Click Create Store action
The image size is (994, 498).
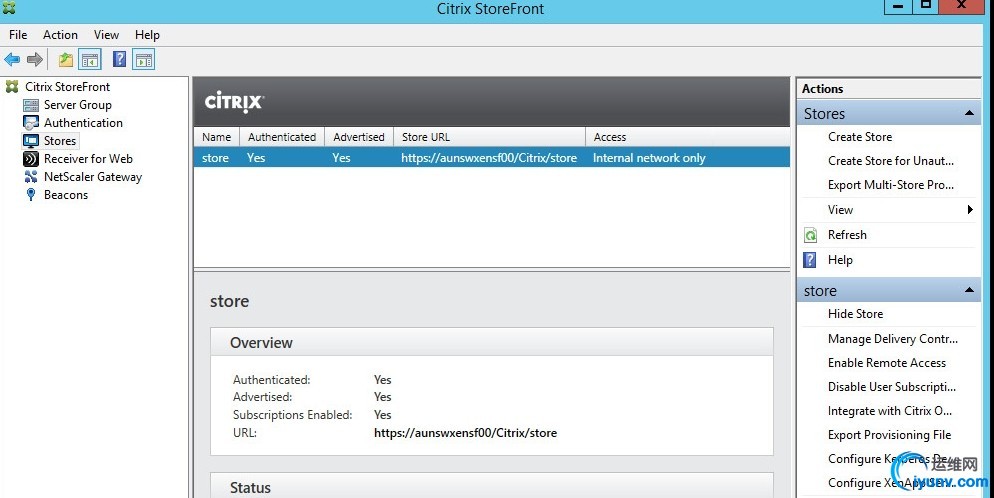tap(860, 137)
